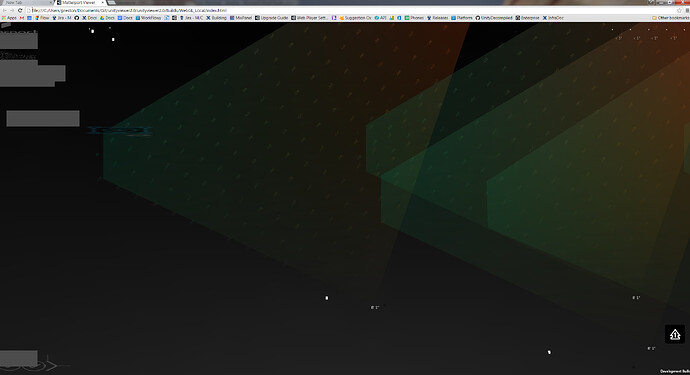The width and height of the screenshot is (690, 375).
Task: Expand the Other bookmarks folder
Action: (671, 18)
